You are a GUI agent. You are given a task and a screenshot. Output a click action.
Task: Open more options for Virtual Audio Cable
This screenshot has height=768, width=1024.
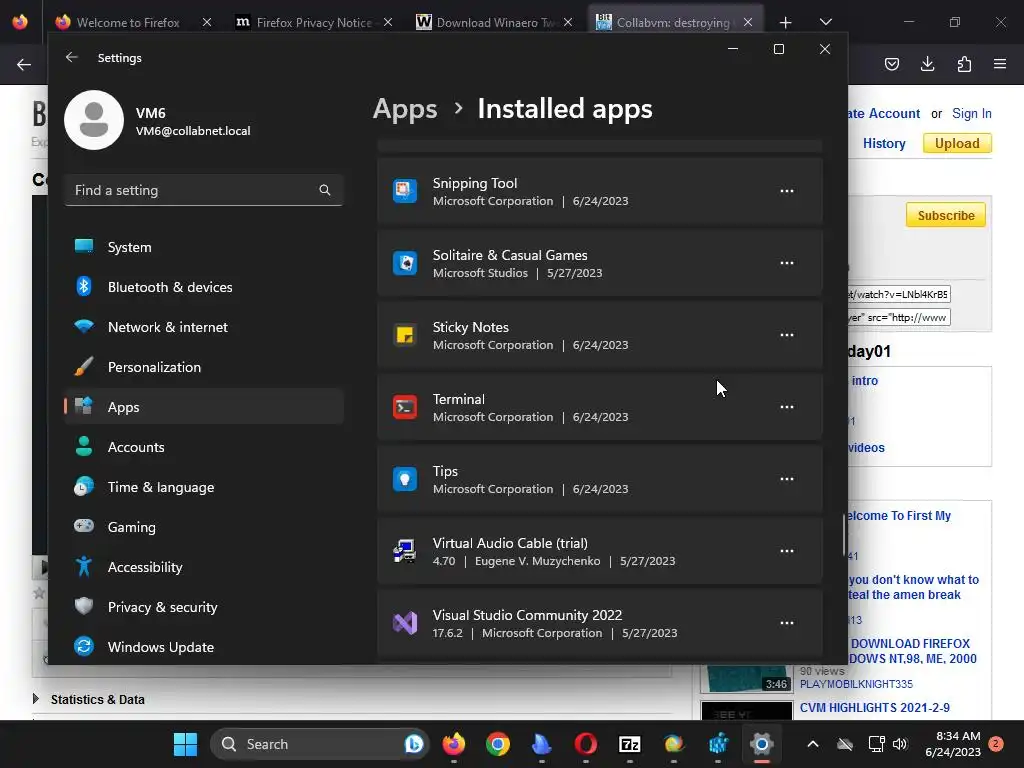click(x=787, y=551)
